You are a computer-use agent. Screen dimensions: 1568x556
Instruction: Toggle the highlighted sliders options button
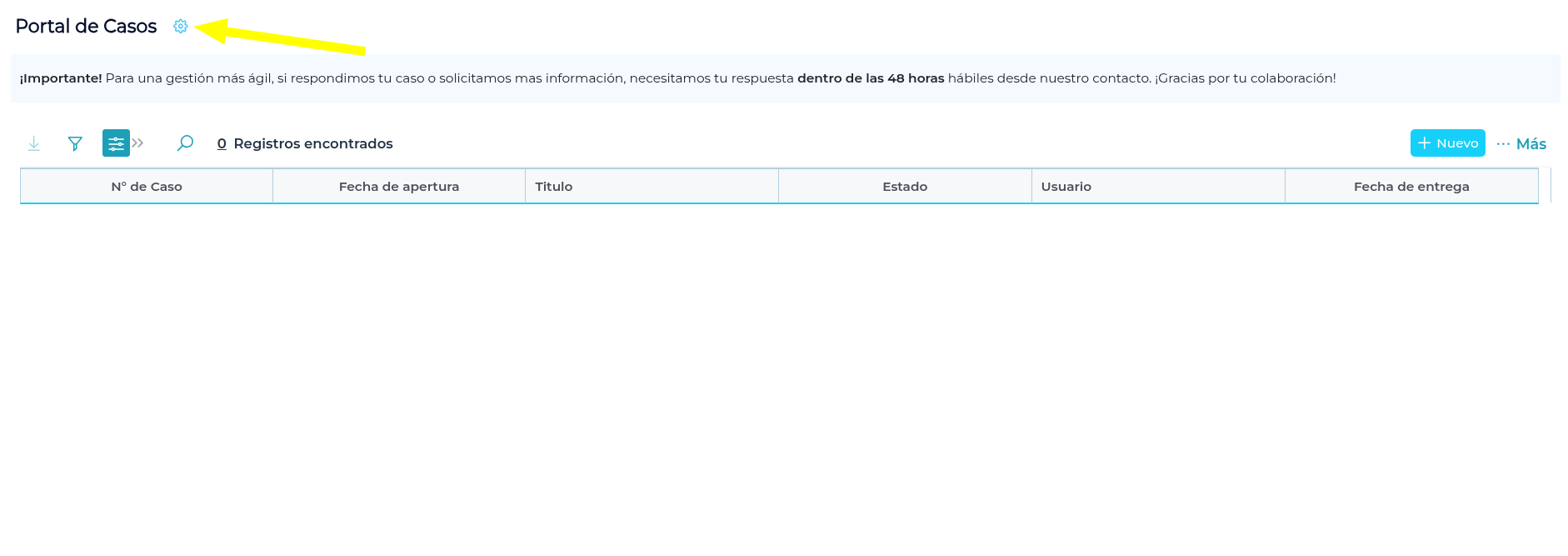[x=116, y=143]
